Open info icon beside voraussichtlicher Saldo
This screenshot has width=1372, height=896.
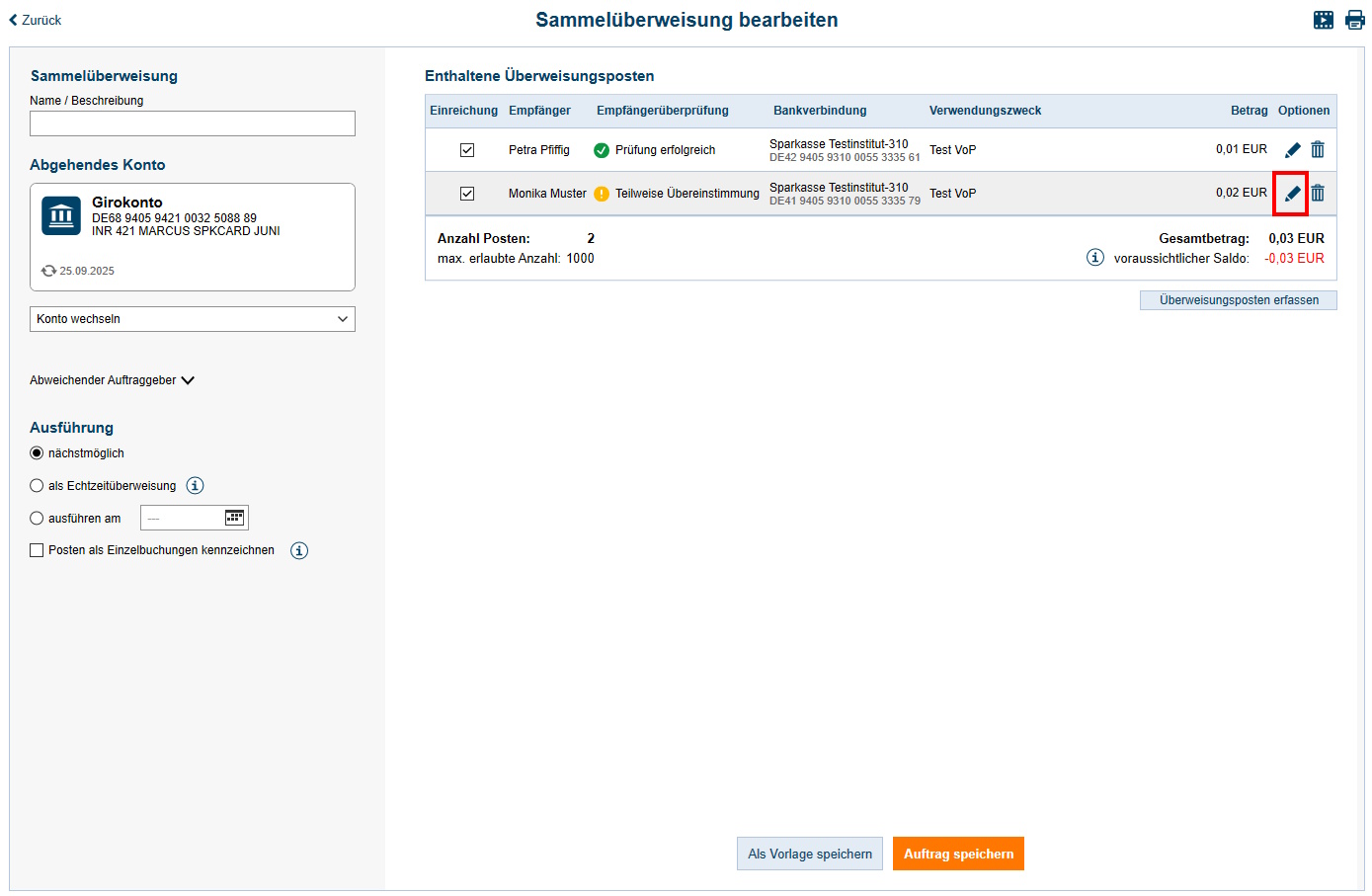(1094, 258)
